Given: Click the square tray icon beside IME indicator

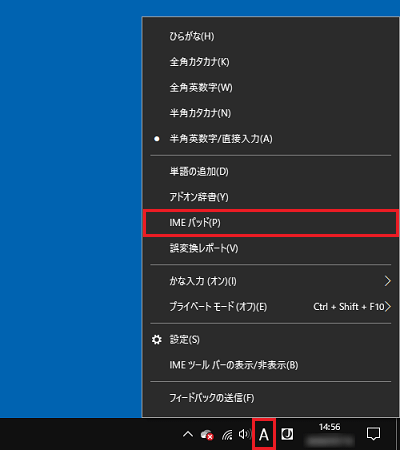Looking at the screenshot, I should (287, 434).
